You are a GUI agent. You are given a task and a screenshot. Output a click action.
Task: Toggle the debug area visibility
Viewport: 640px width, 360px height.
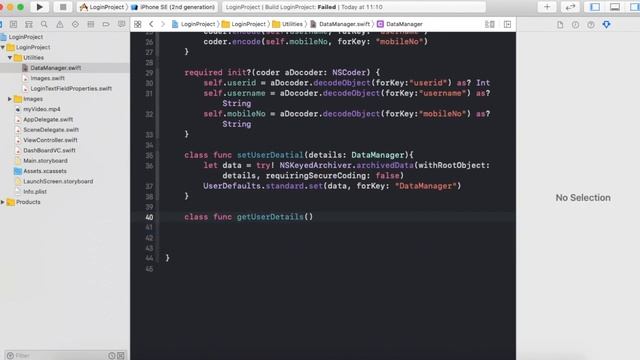[615, 7]
